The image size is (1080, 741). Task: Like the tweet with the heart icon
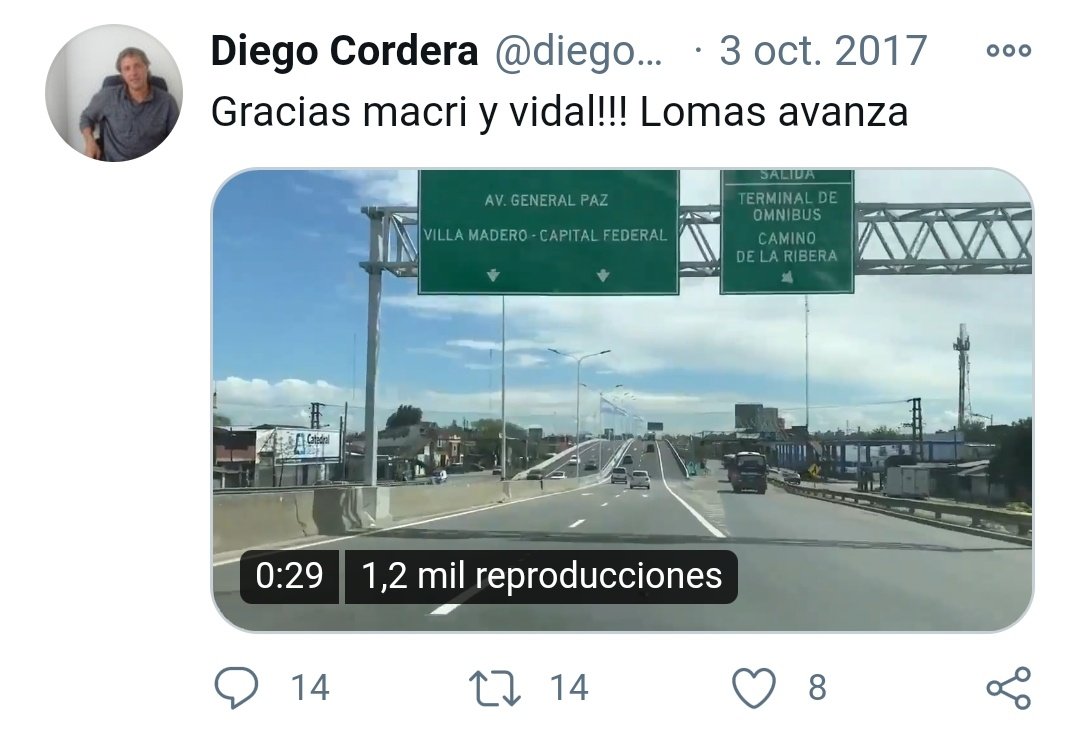tap(754, 689)
